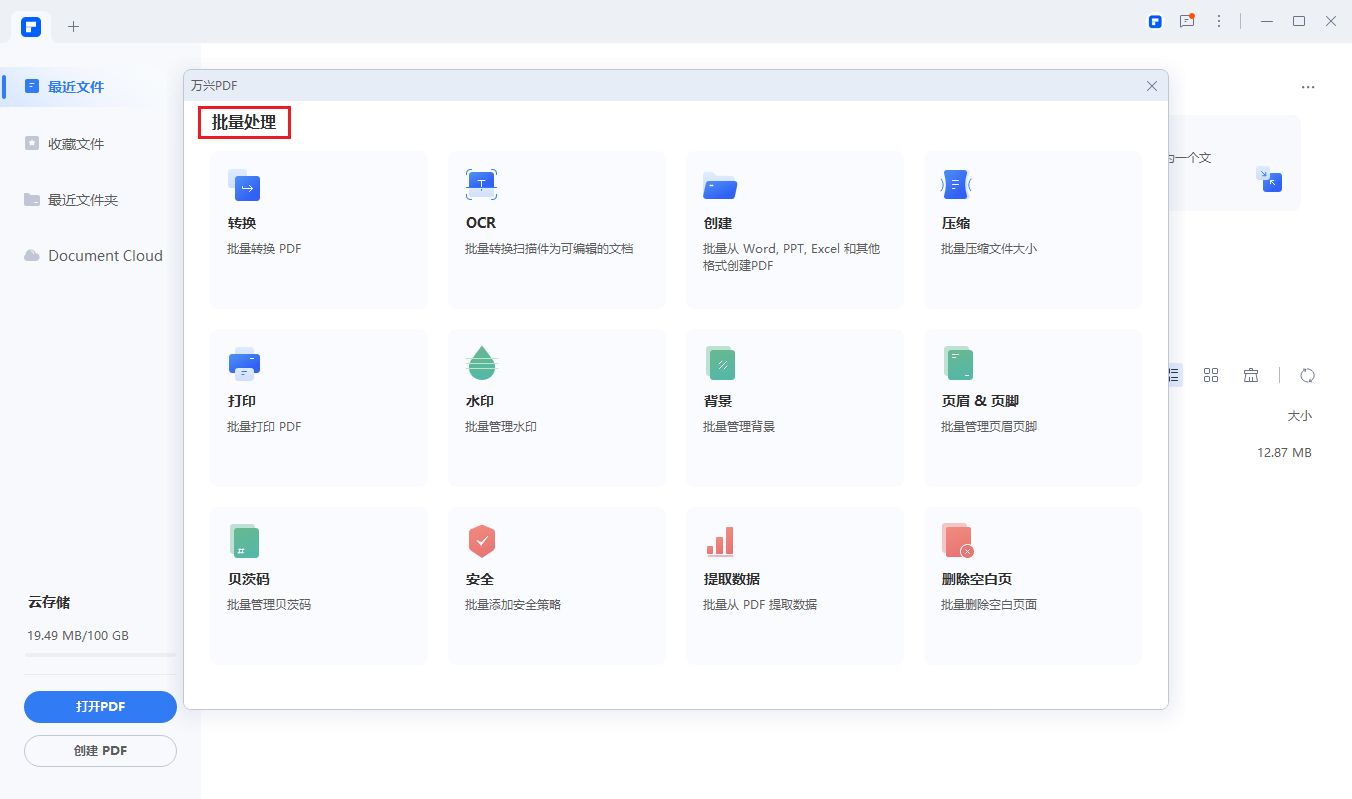The height and width of the screenshot is (799, 1352).
Task: Open the 水印 watermark manager
Action: coord(557,408)
